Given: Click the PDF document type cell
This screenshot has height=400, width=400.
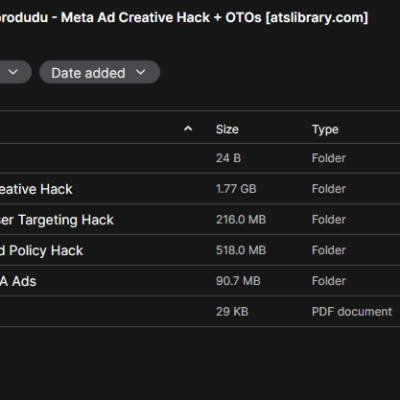Looking at the screenshot, I should (352, 311).
